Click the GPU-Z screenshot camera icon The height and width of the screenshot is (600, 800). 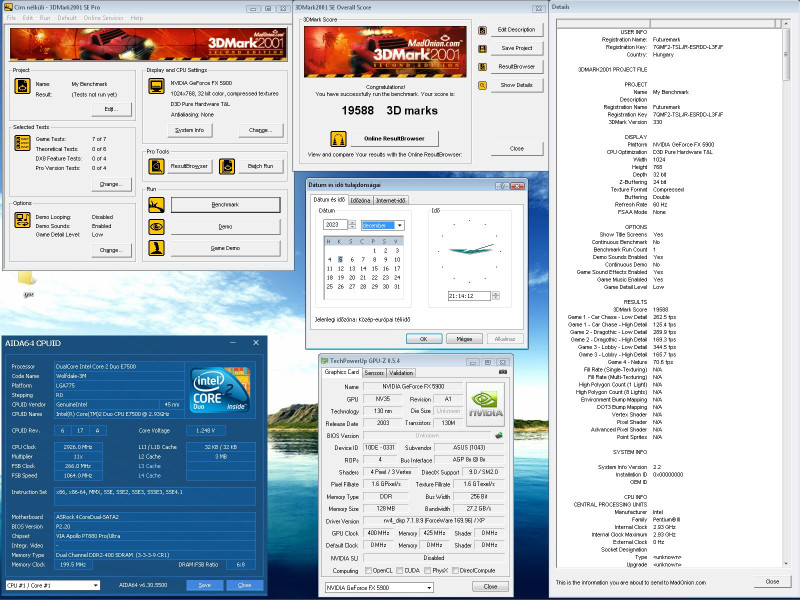click(x=503, y=372)
